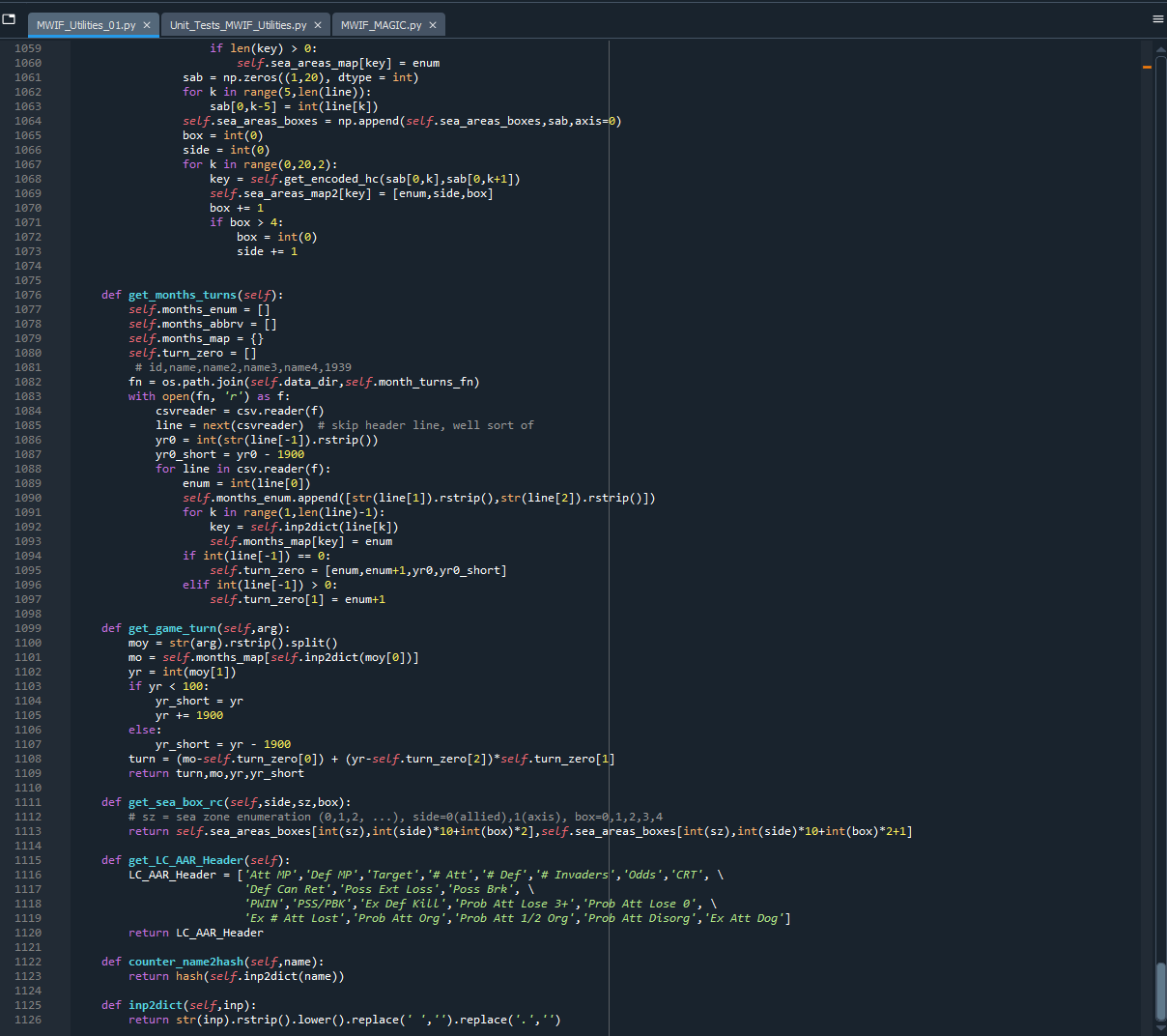The width and height of the screenshot is (1167, 1036).
Task: Switch to MWIF_MAGIC.py tab
Action: [381, 25]
